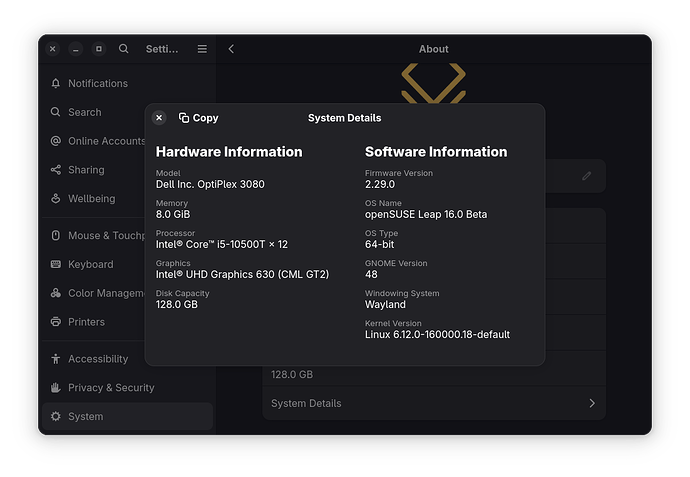Select processor text Intel Core i5-10500T
The image size is (690, 477).
pos(222,244)
